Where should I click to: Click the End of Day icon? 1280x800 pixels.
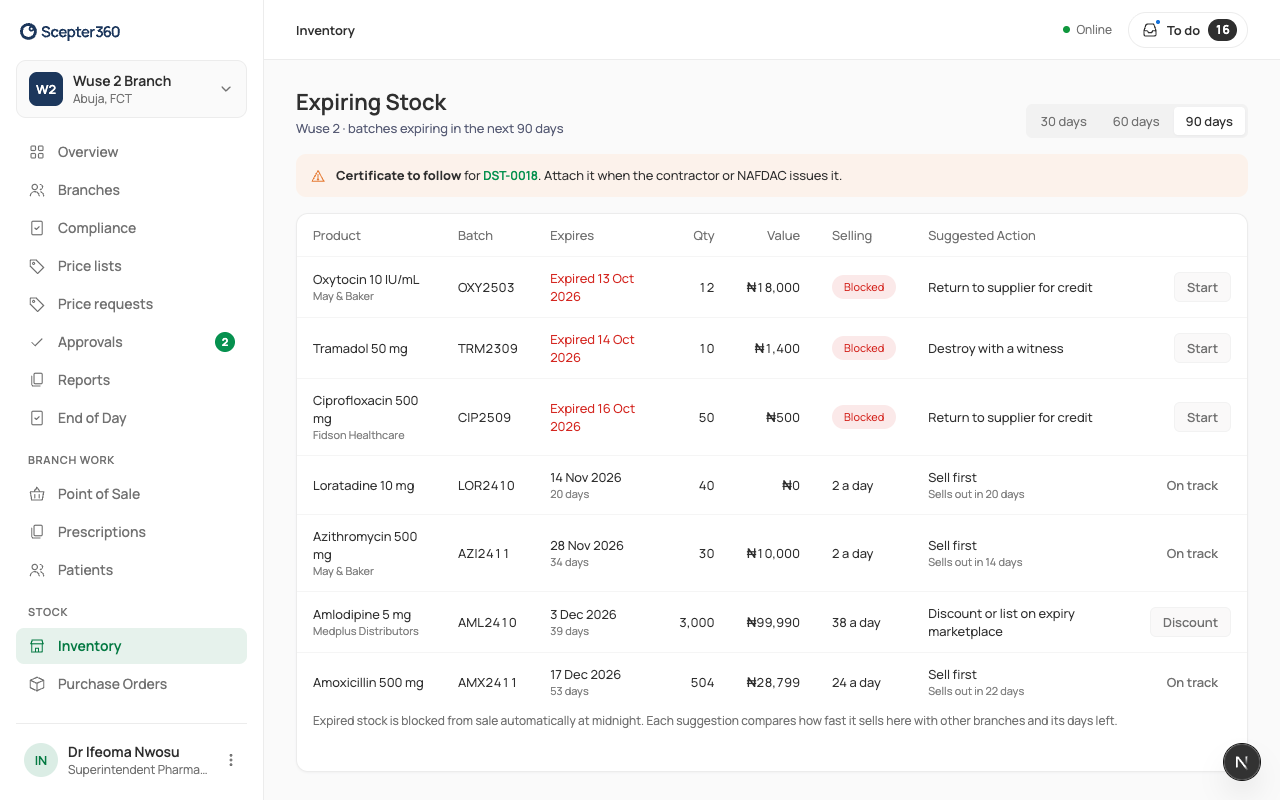[37, 418]
